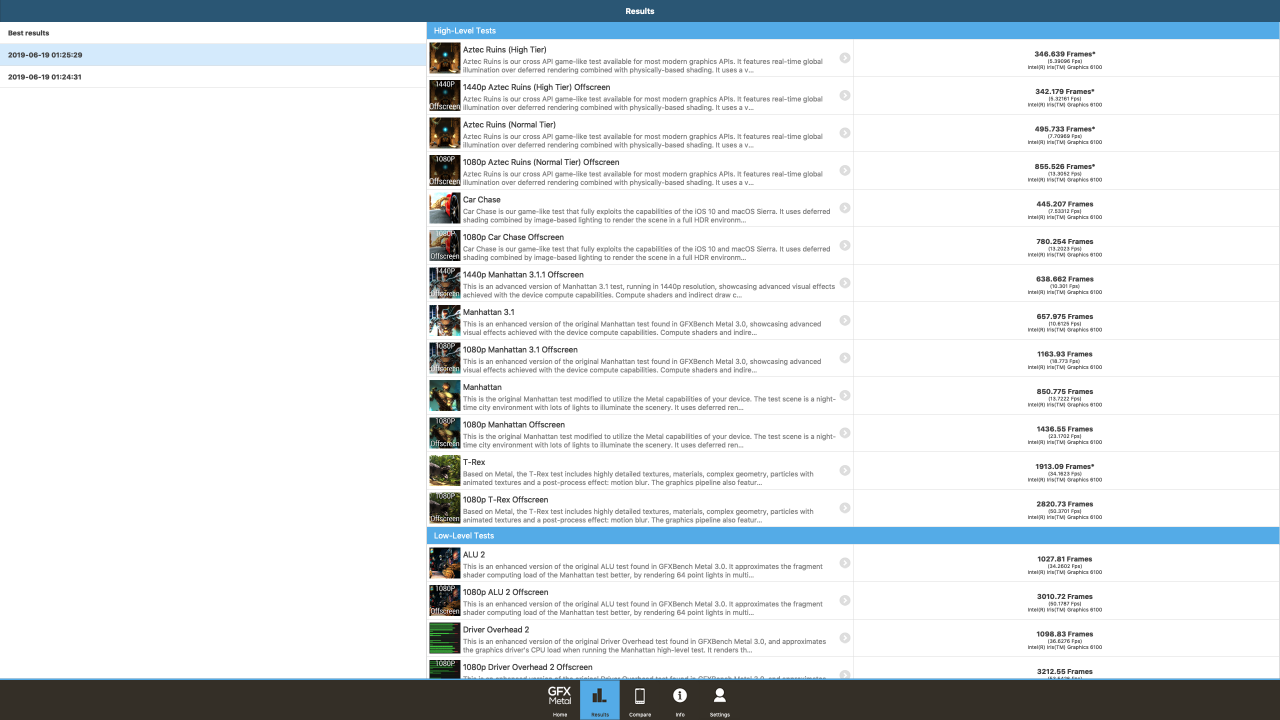Click Car Chase test thumbnail
Image resolution: width=1280 pixels, height=720 pixels.
(x=445, y=208)
